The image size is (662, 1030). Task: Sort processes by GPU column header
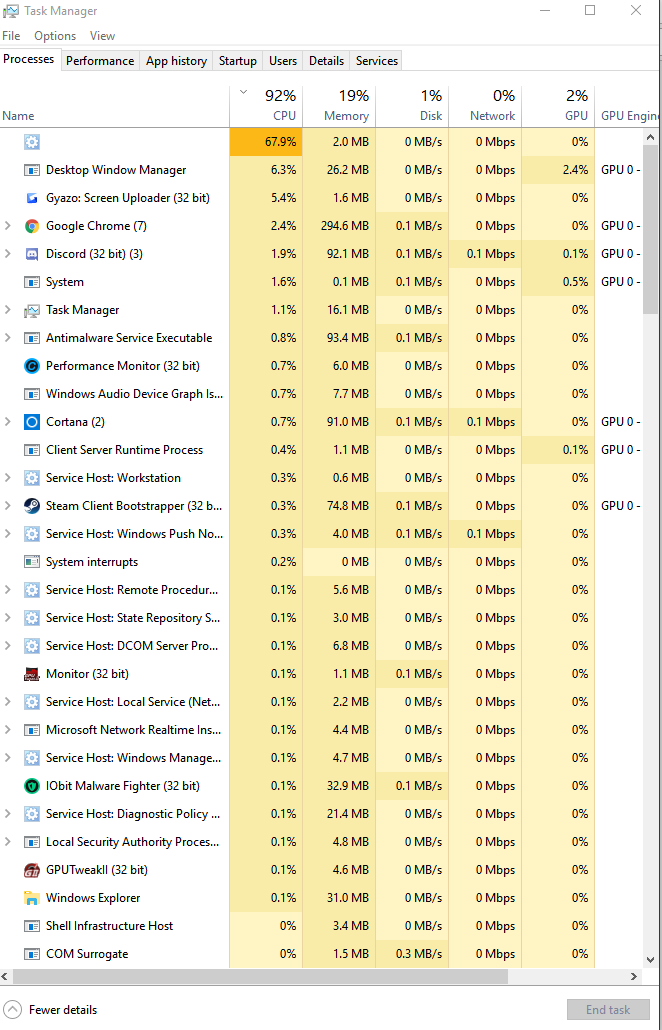pos(558,106)
